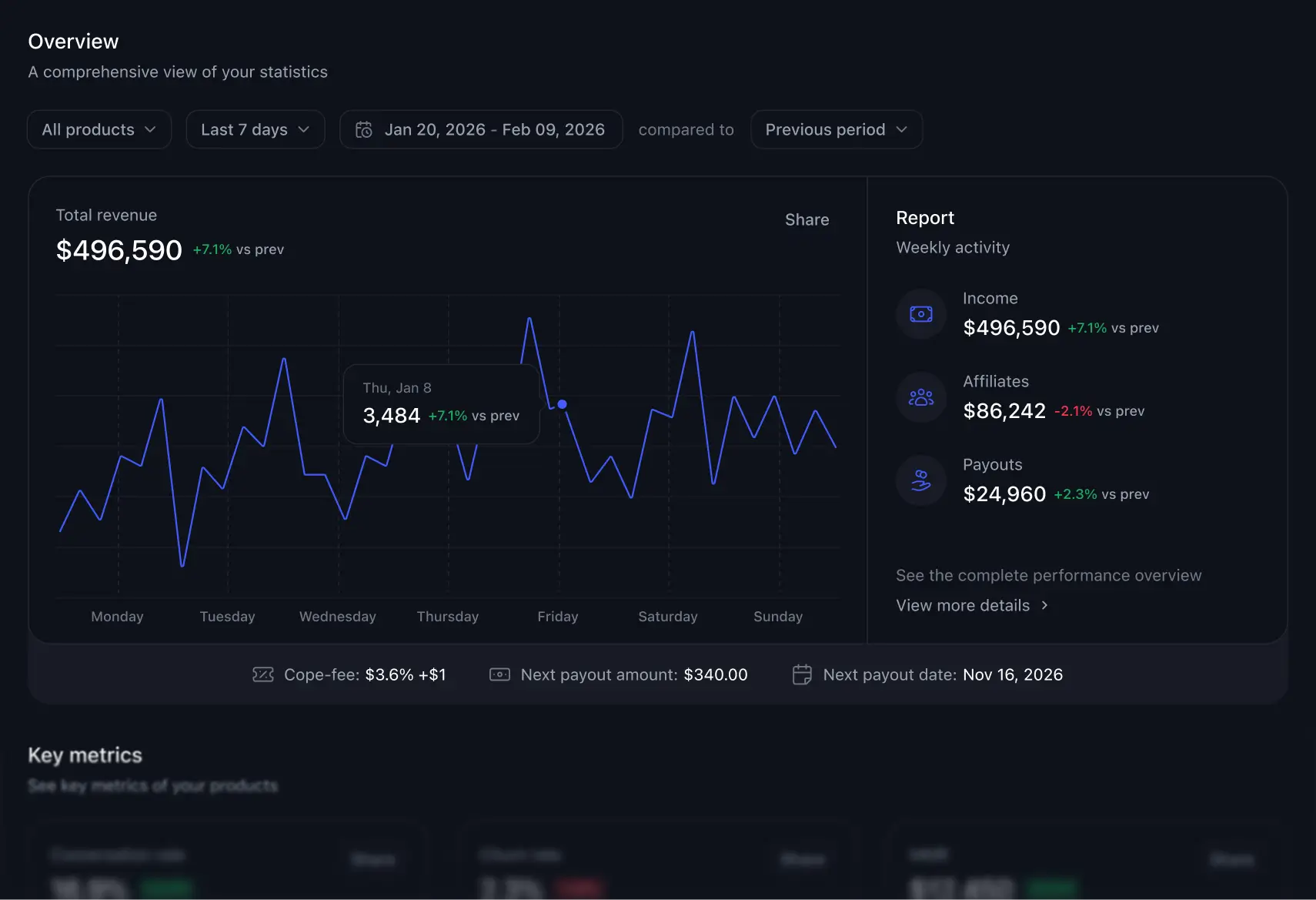This screenshot has height=900, width=1316.
Task: Select Friday on the chart axis
Action: (558, 616)
